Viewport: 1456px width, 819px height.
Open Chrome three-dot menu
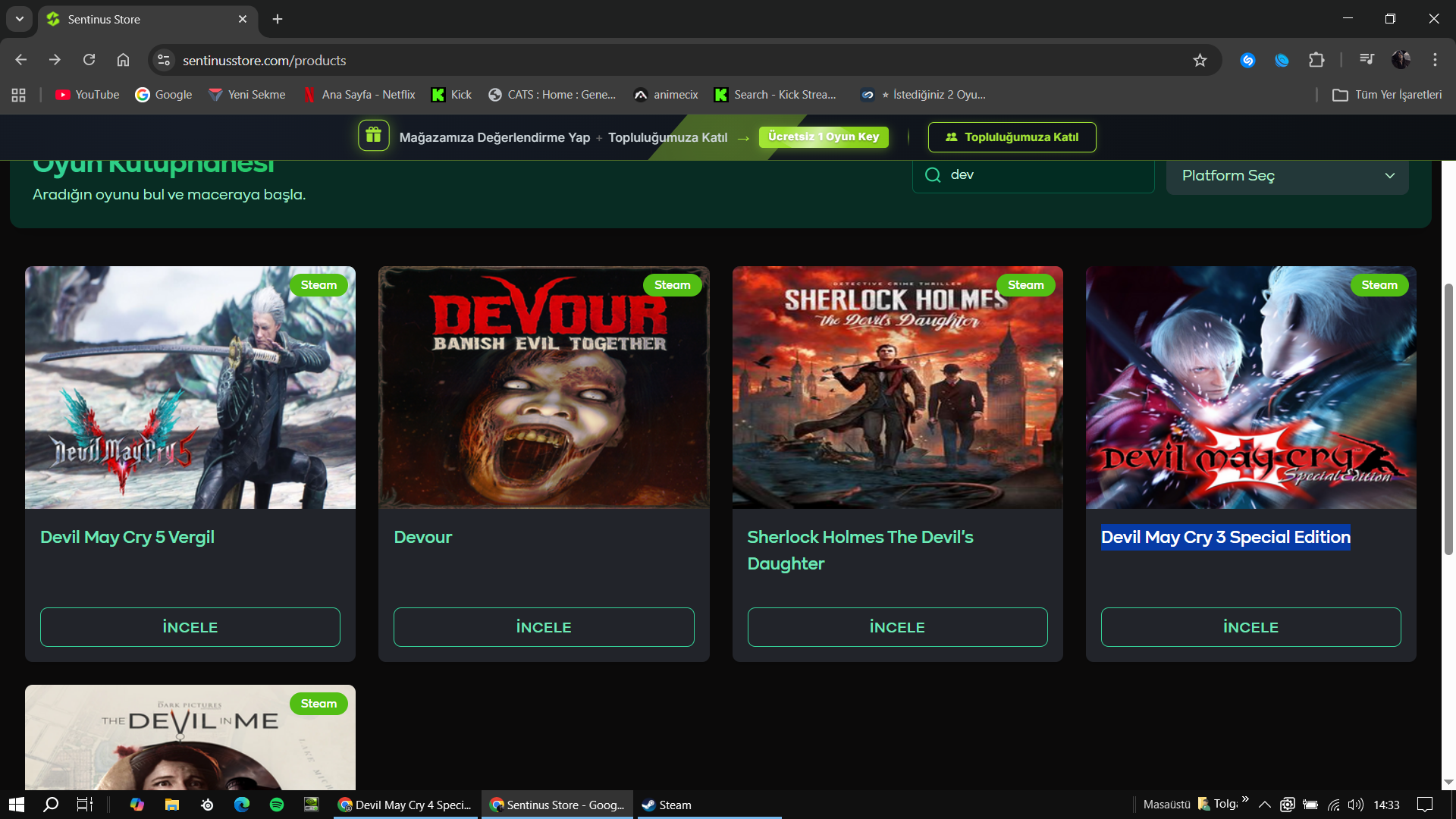[1435, 60]
